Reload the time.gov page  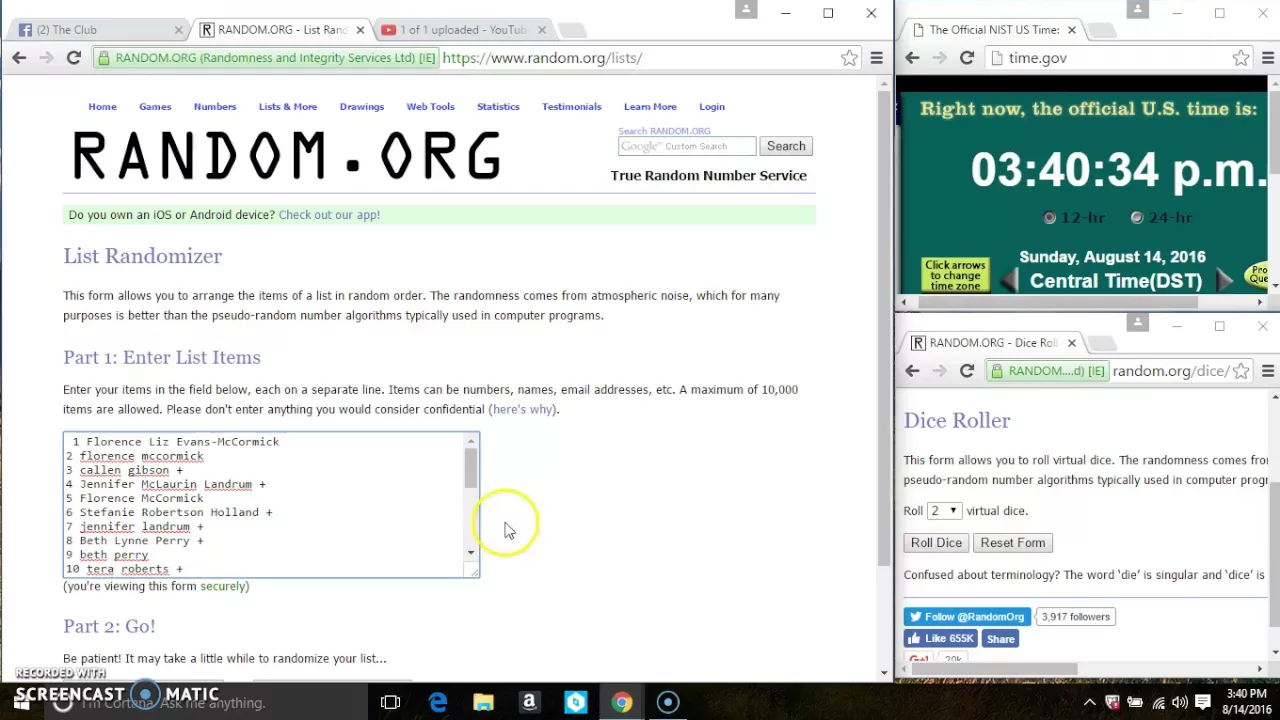point(966,58)
